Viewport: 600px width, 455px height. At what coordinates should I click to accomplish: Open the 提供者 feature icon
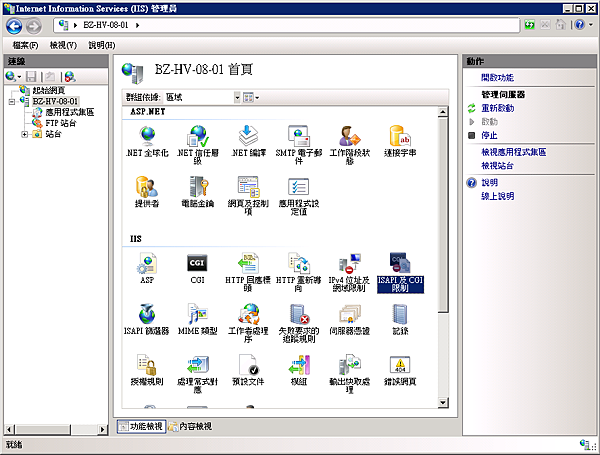click(147, 191)
